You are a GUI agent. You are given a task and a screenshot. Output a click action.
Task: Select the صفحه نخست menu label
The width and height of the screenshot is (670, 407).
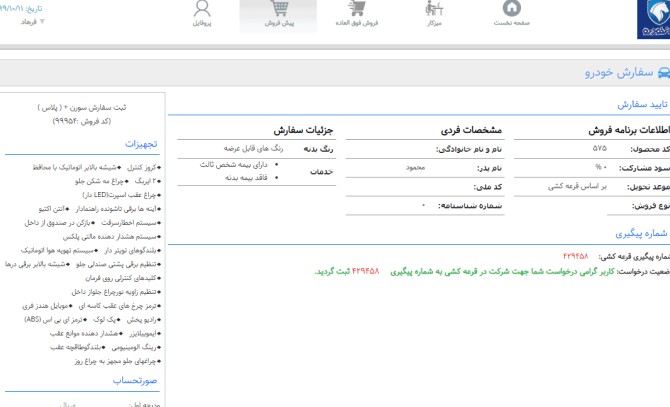[x=511, y=23]
